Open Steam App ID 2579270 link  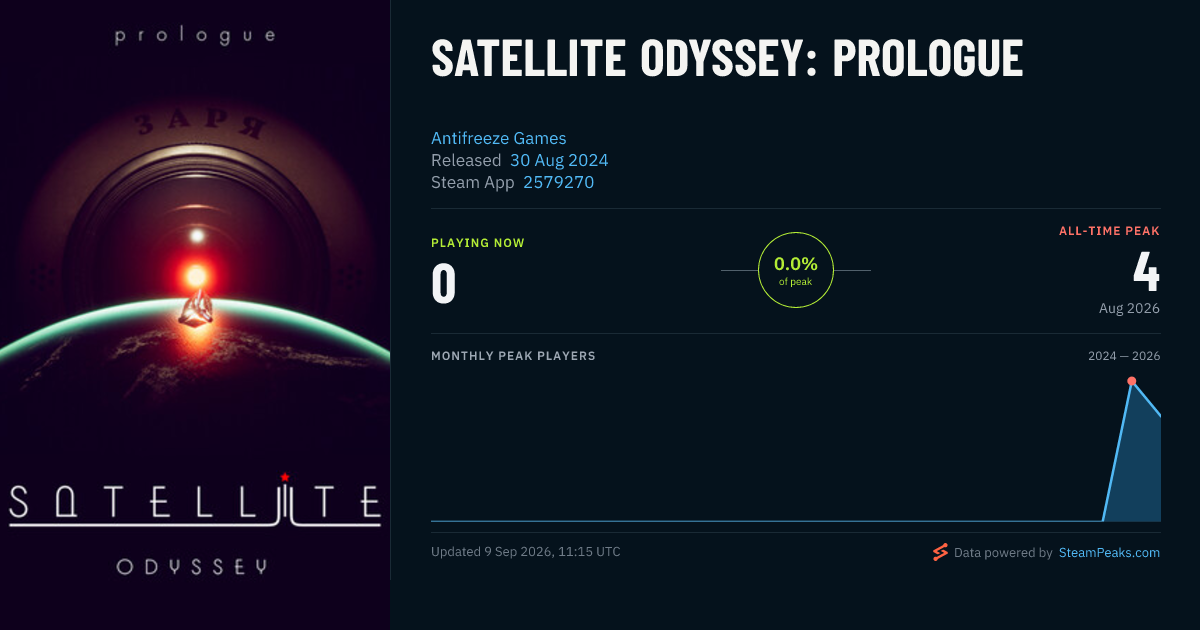pyautogui.click(x=558, y=182)
